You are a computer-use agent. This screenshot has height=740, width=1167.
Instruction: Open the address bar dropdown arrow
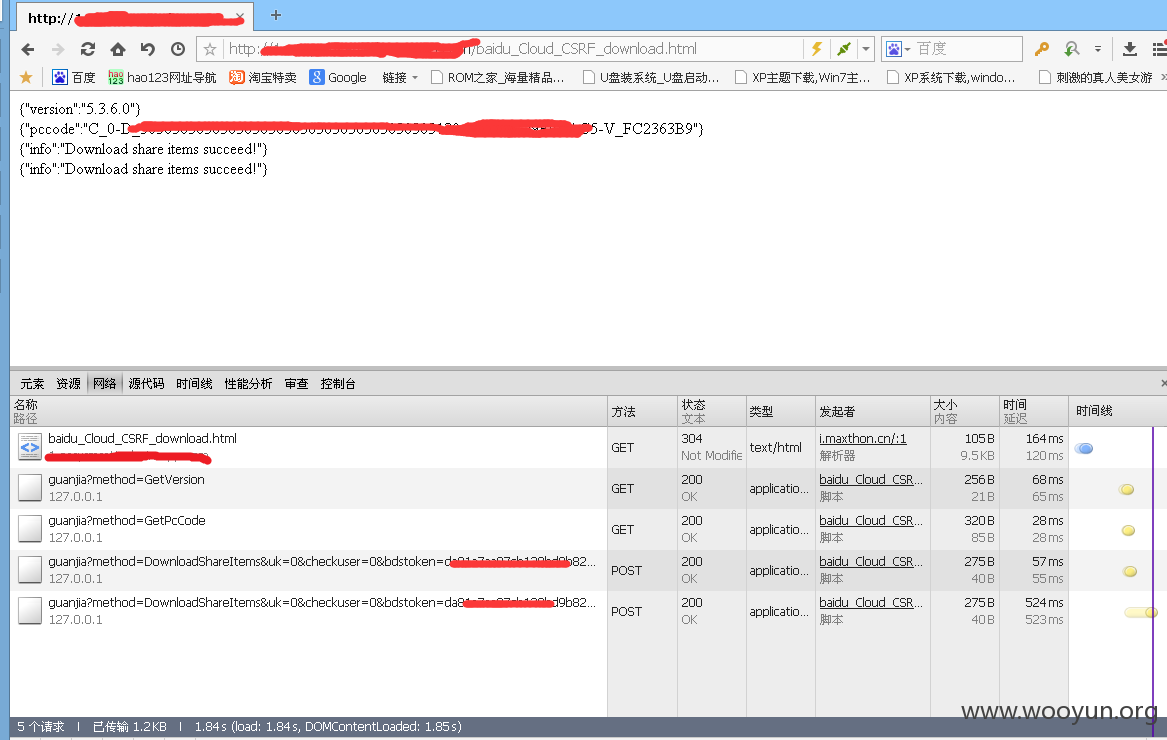[866, 49]
